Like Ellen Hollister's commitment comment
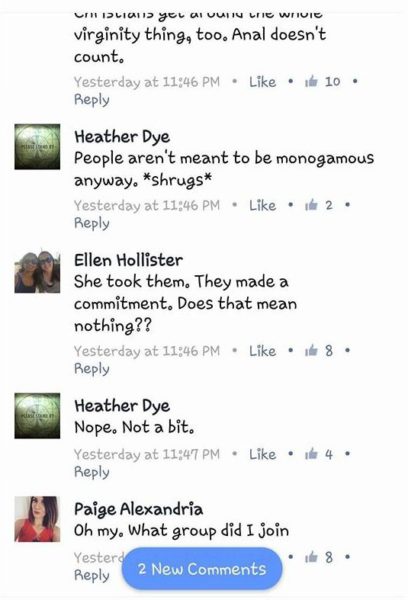Viewport: 408px width, 600px height. (x=262, y=351)
